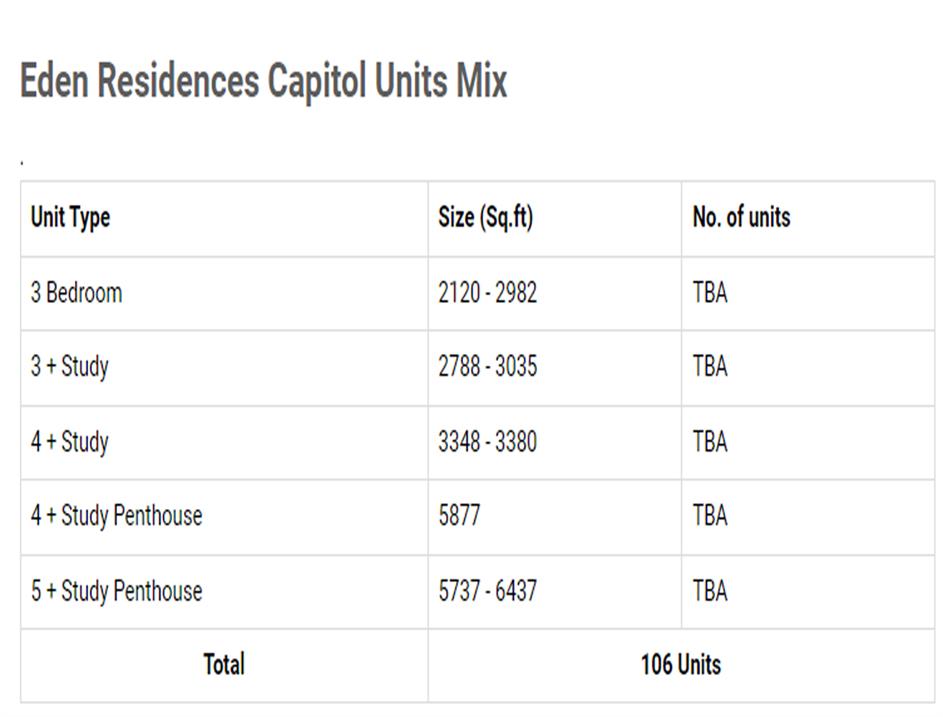The width and height of the screenshot is (943, 717).
Task: Select the 5 + Study Penthouse cell
Action: coord(116,591)
